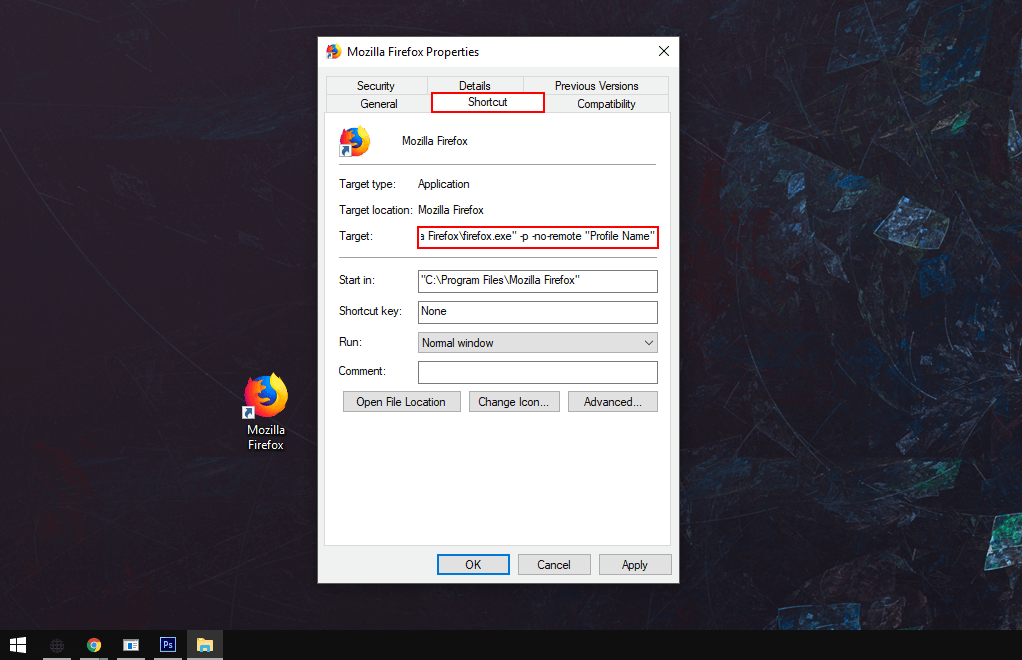Click the Firefox icon in Properties title bar
This screenshot has width=1022, height=660.
tap(334, 51)
